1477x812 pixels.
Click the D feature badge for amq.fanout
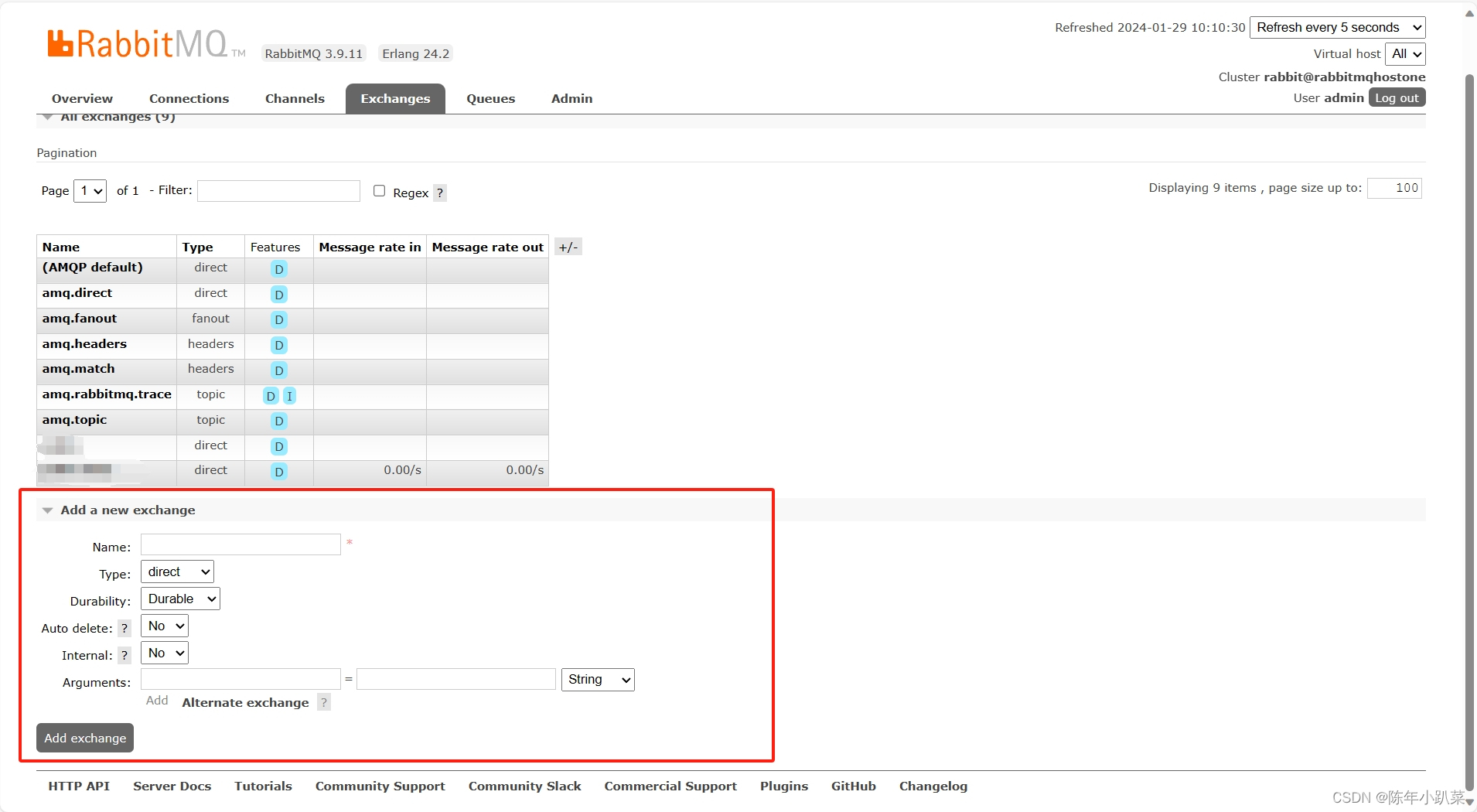tap(279, 319)
